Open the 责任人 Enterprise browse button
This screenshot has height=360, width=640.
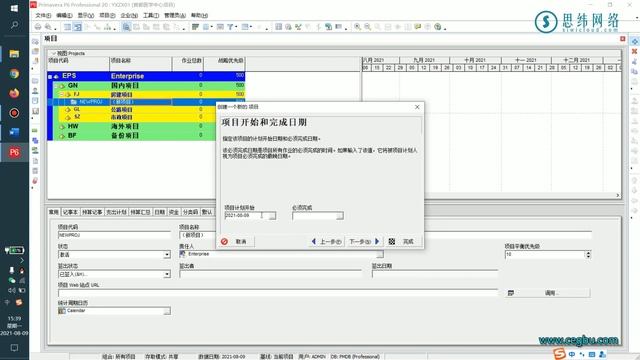click(380, 254)
